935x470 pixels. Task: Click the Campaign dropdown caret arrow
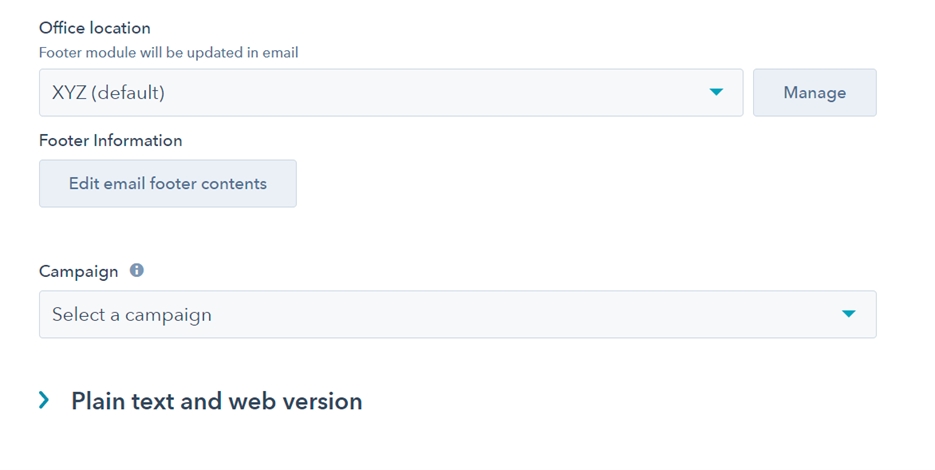pos(849,314)
